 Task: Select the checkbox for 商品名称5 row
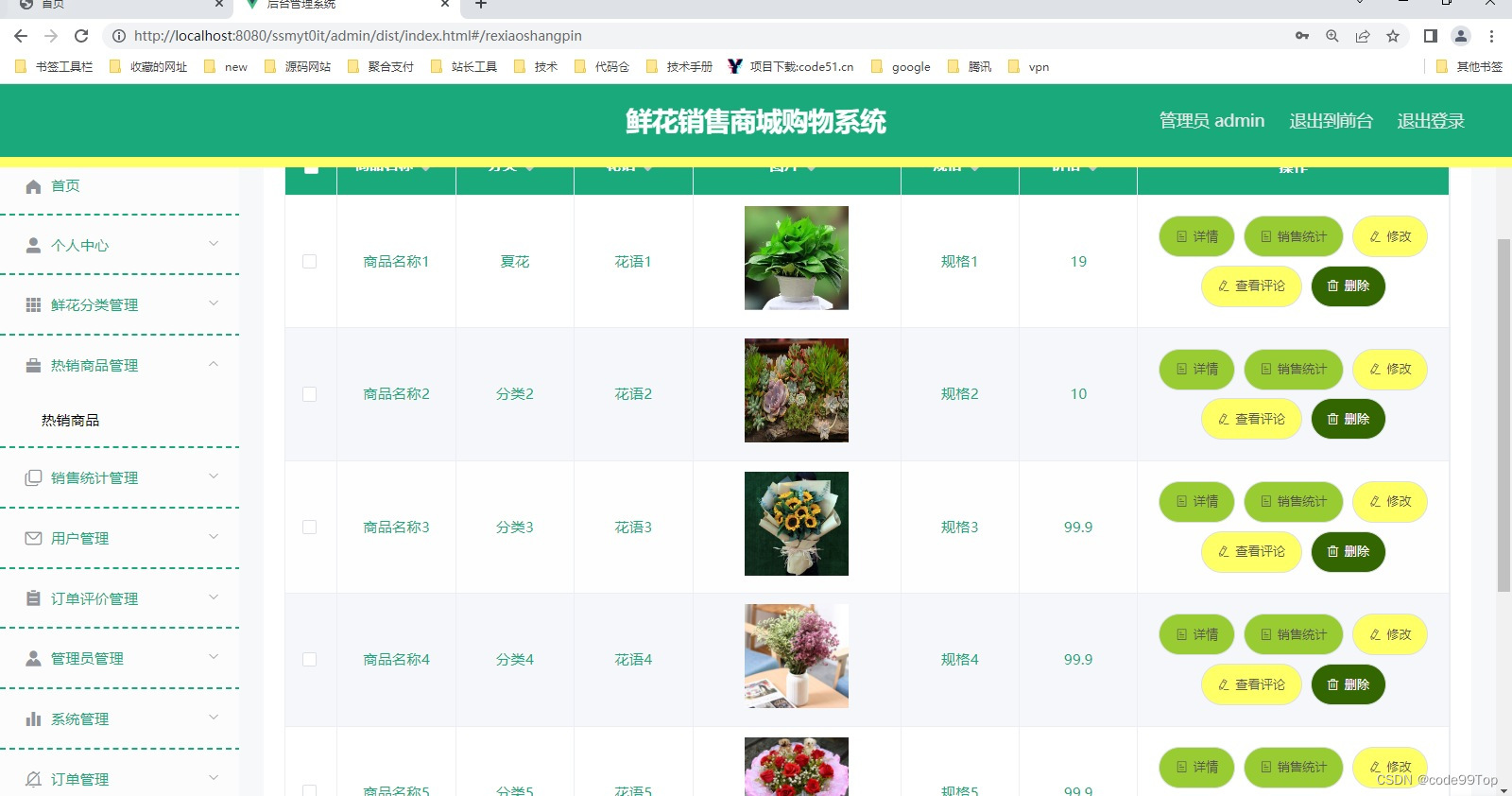coord(310,790)
